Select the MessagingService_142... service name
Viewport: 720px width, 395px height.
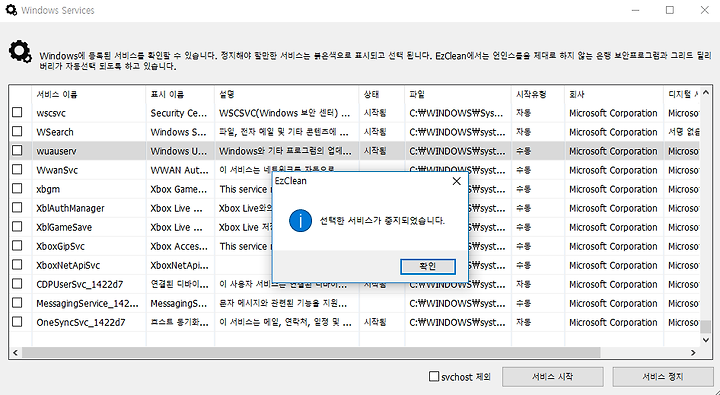[x=87, y=304]
